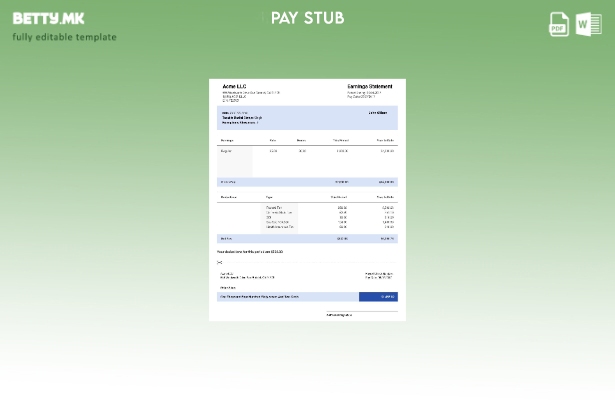
Task: Click the 'fully editable template' subtitle
Action: click(64, 37)
